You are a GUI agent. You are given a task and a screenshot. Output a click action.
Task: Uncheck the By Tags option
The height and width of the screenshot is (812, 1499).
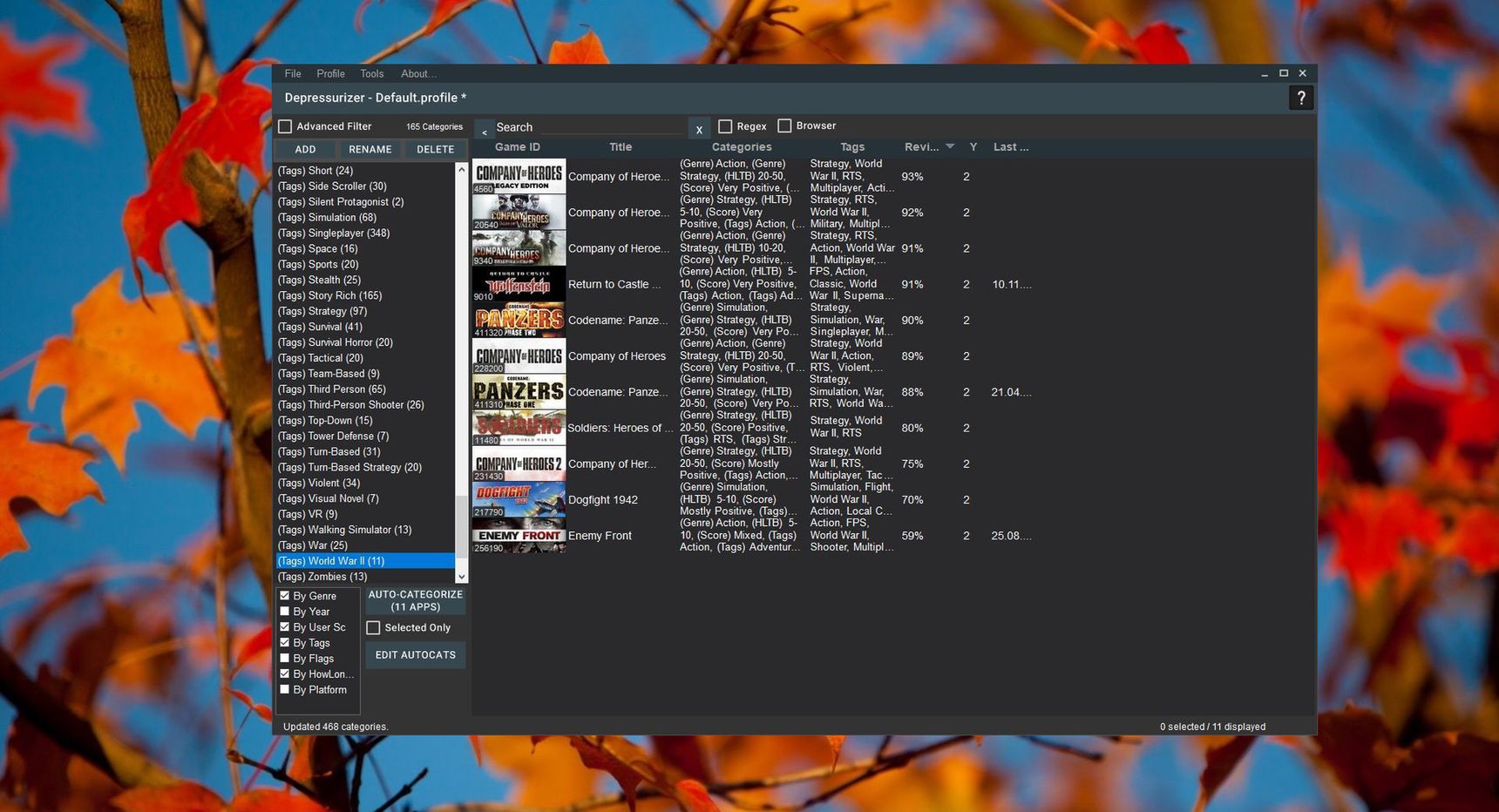[x=284, y=643]
